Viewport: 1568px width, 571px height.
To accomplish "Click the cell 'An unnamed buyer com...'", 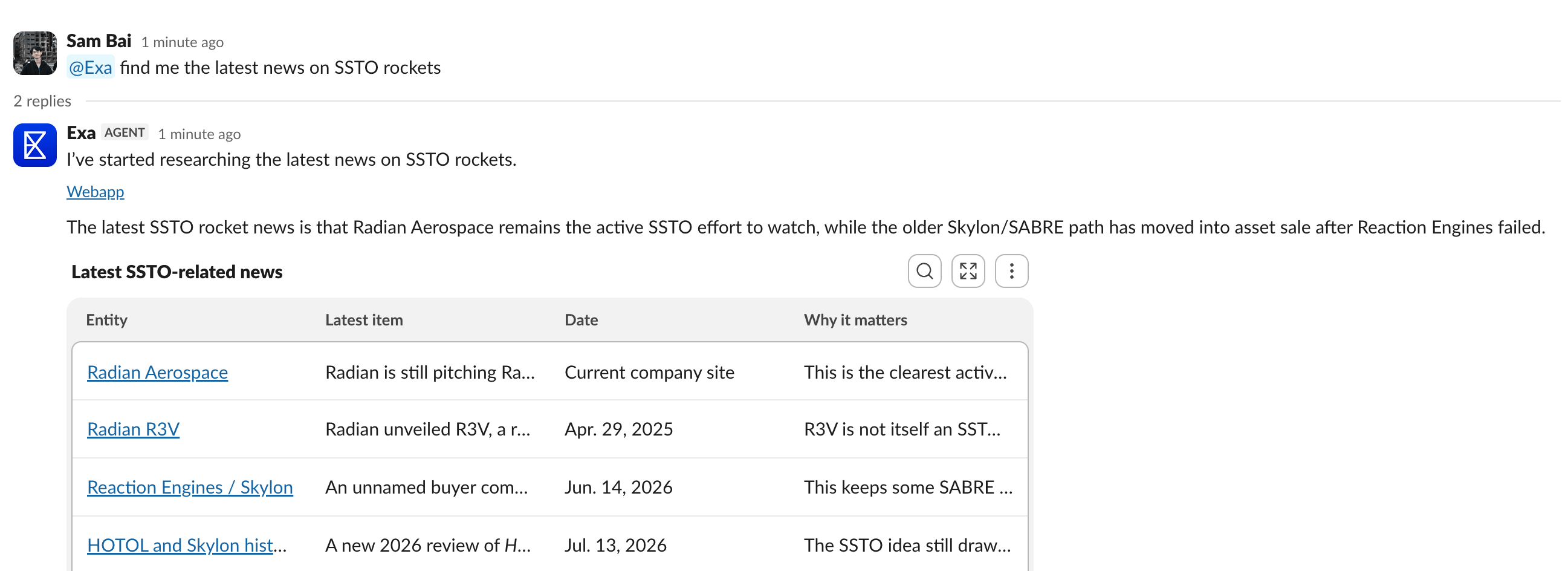I will (x=426, y=487).
